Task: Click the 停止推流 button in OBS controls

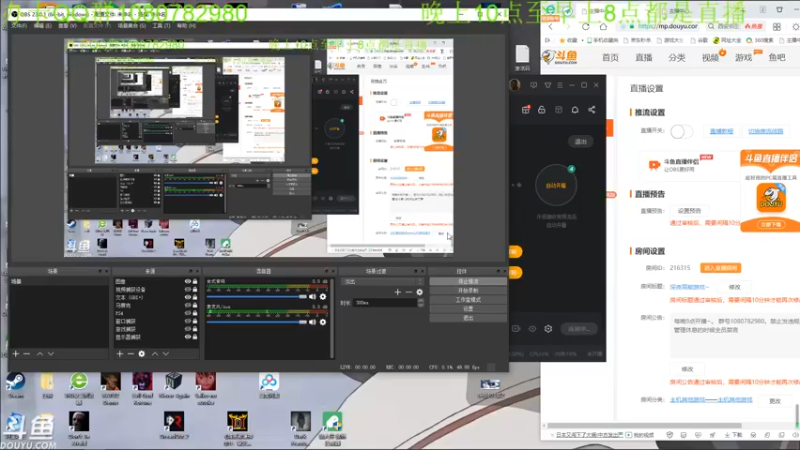Action: [468, 282]
